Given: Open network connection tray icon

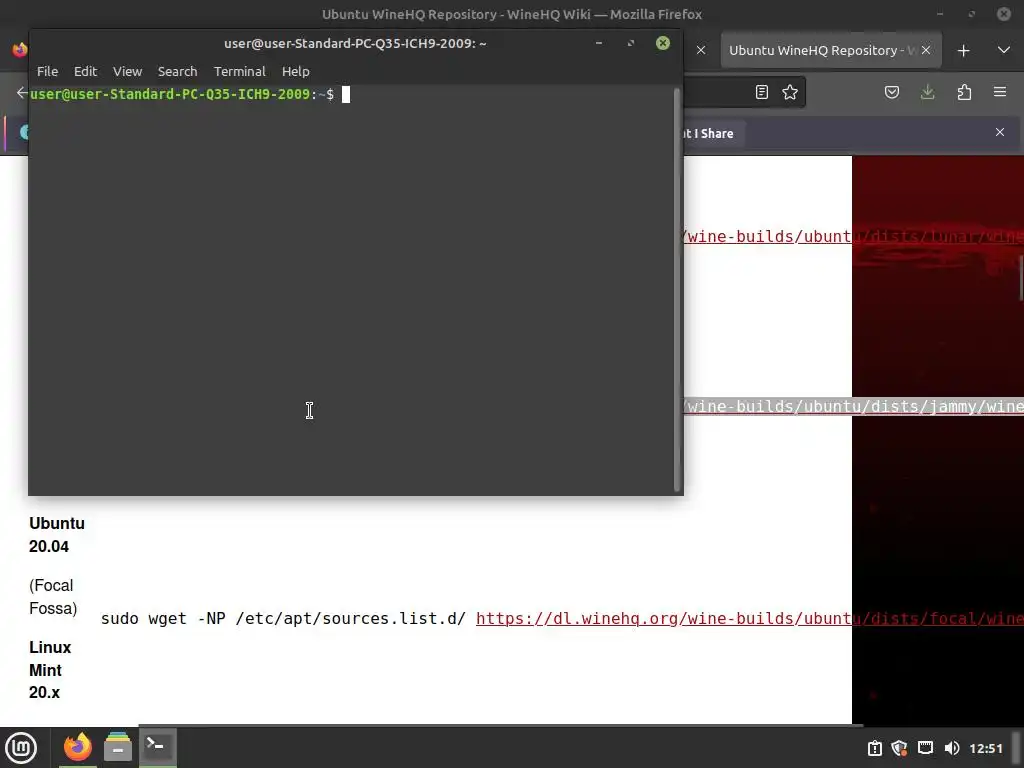Looking at the screenshot, I should pyautogui.click(x=925, y=748).
